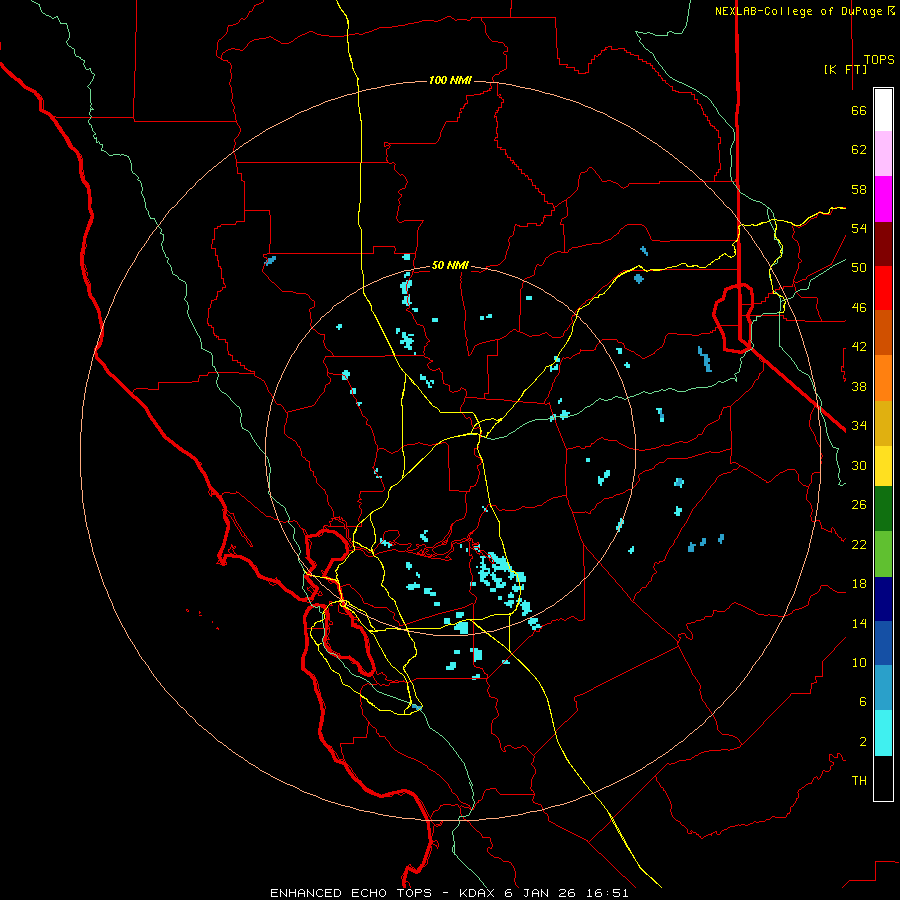Screen dimensions: 900x900
Task: Click the "TOPS" legend heading
Action: click(879, 59)
